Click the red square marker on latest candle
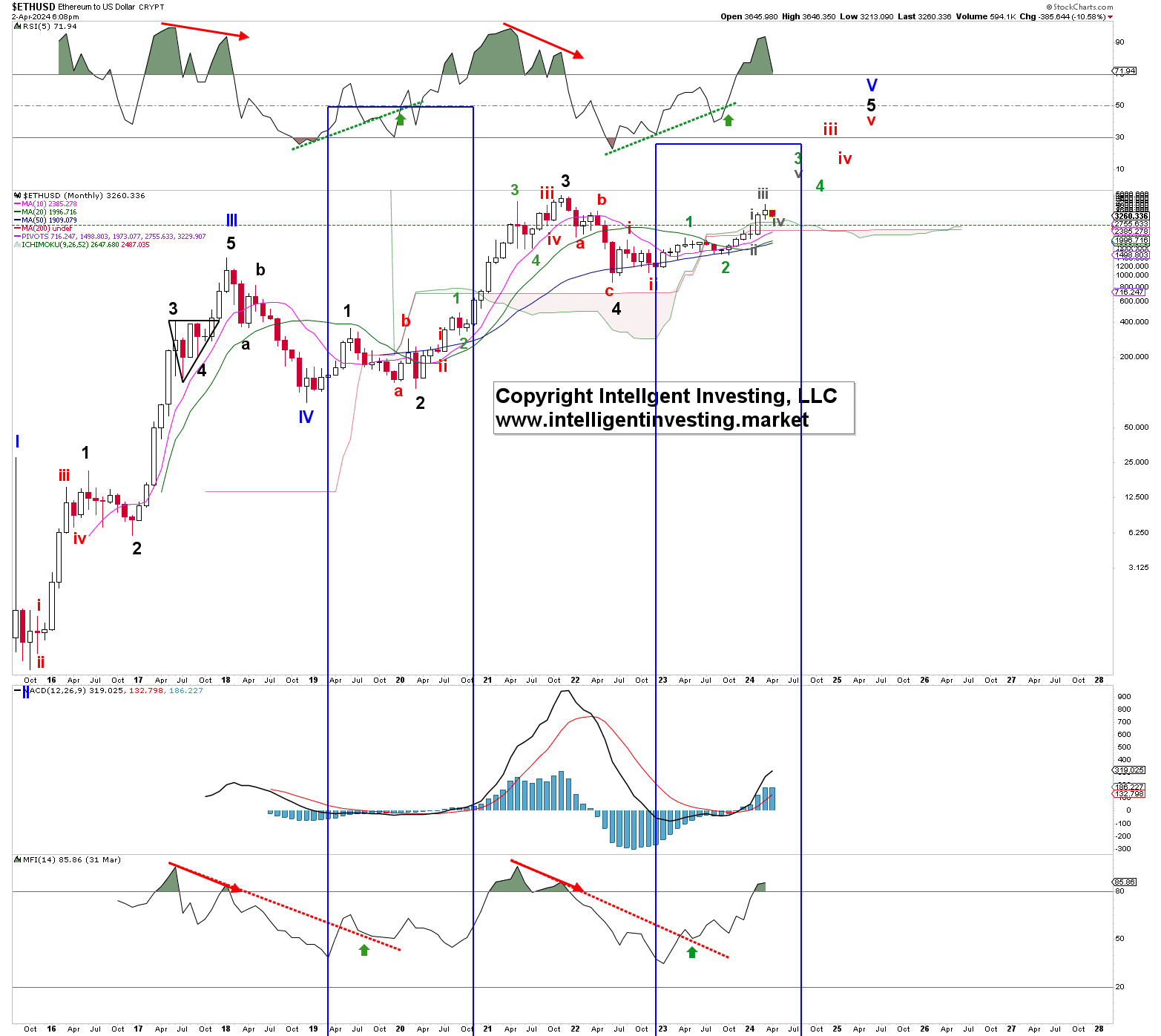The image size is (1161, 1036). point(772,214)
